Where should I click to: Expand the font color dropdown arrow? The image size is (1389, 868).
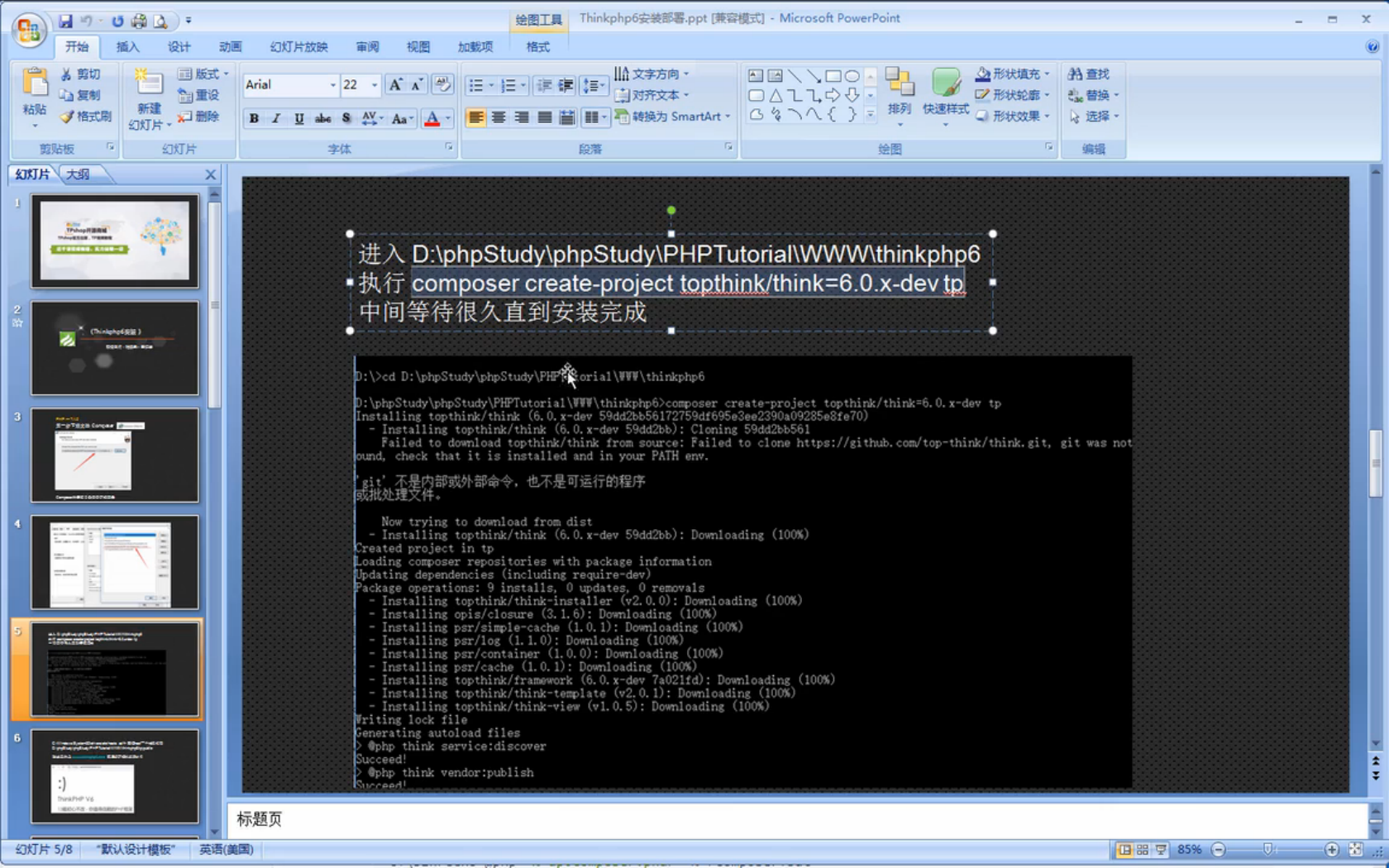pos(448,118)
